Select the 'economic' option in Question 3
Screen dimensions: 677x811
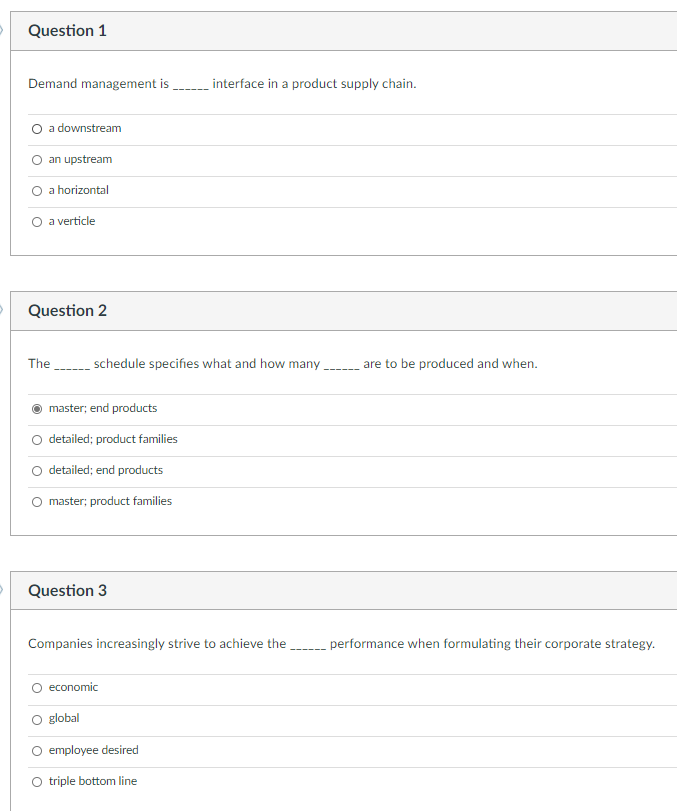click(36, 687)
